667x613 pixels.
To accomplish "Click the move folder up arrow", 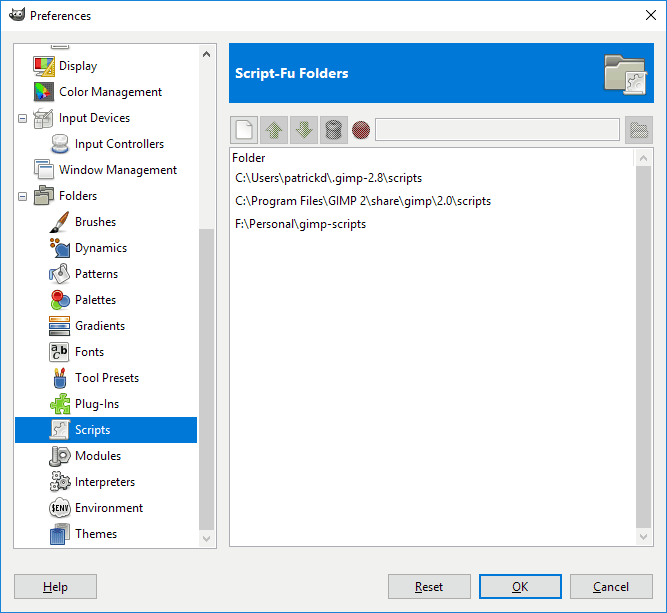I will tap(275, 130).
